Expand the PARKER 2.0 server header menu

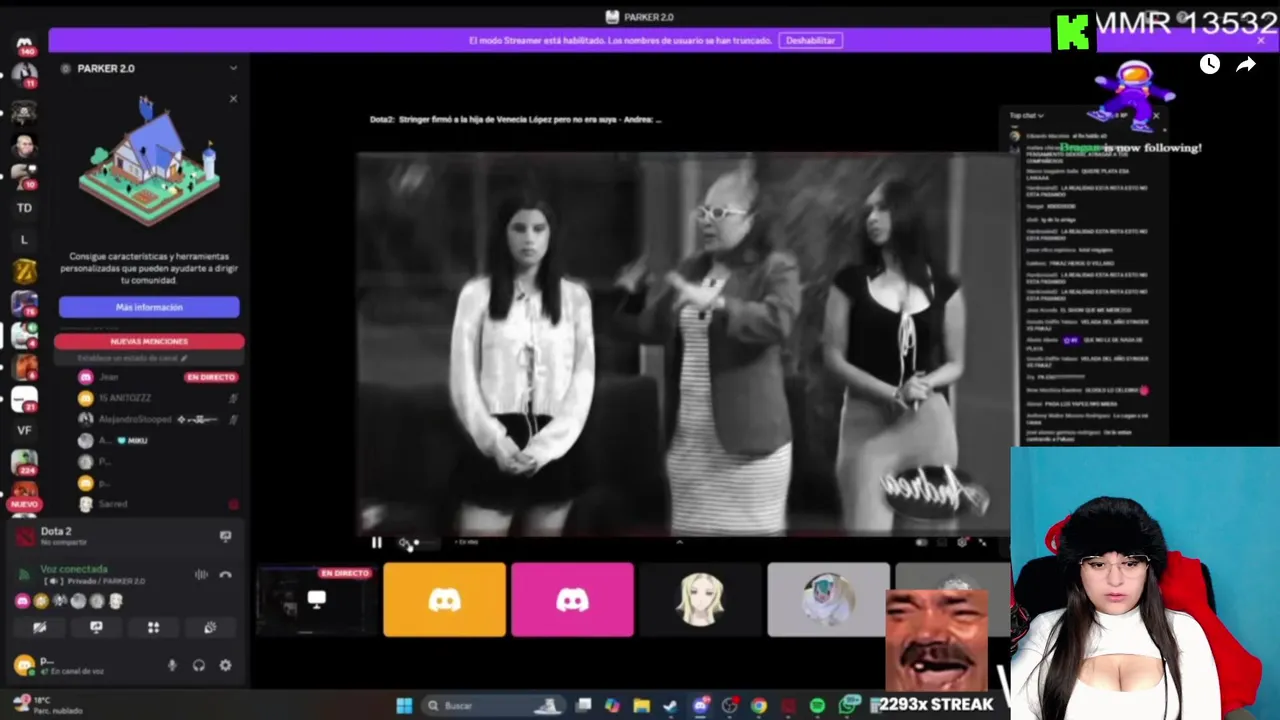click(233, 68)
